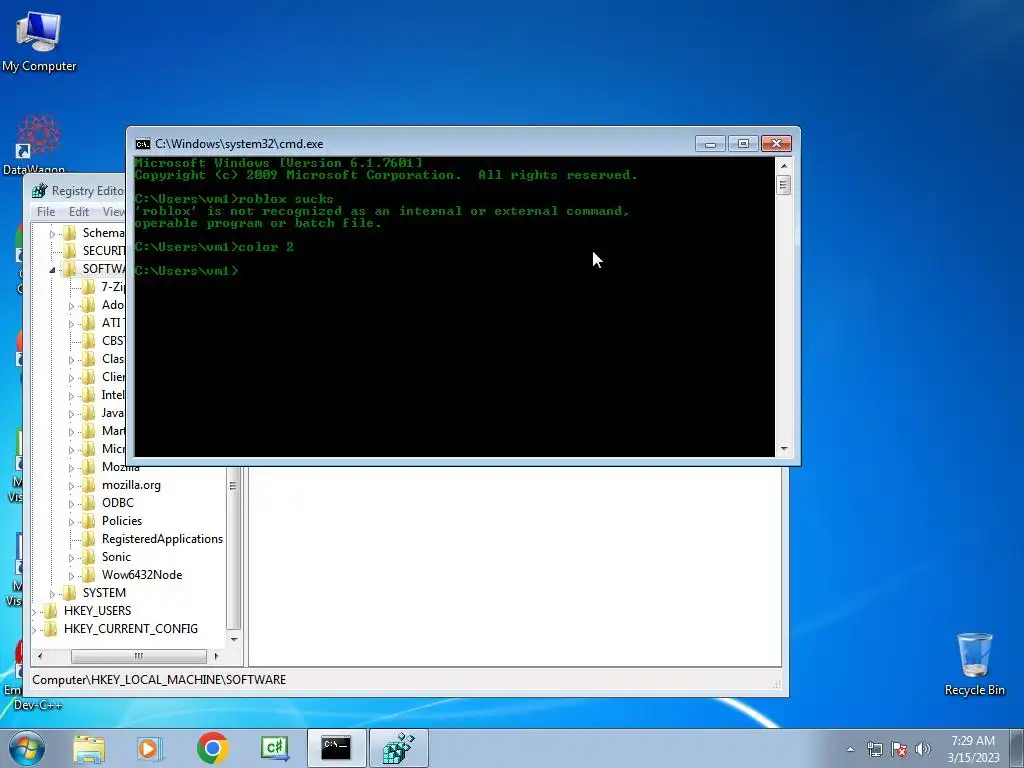Click the Show desktop button
Screen dimensions: 1024x768
tap(1016, 748)
